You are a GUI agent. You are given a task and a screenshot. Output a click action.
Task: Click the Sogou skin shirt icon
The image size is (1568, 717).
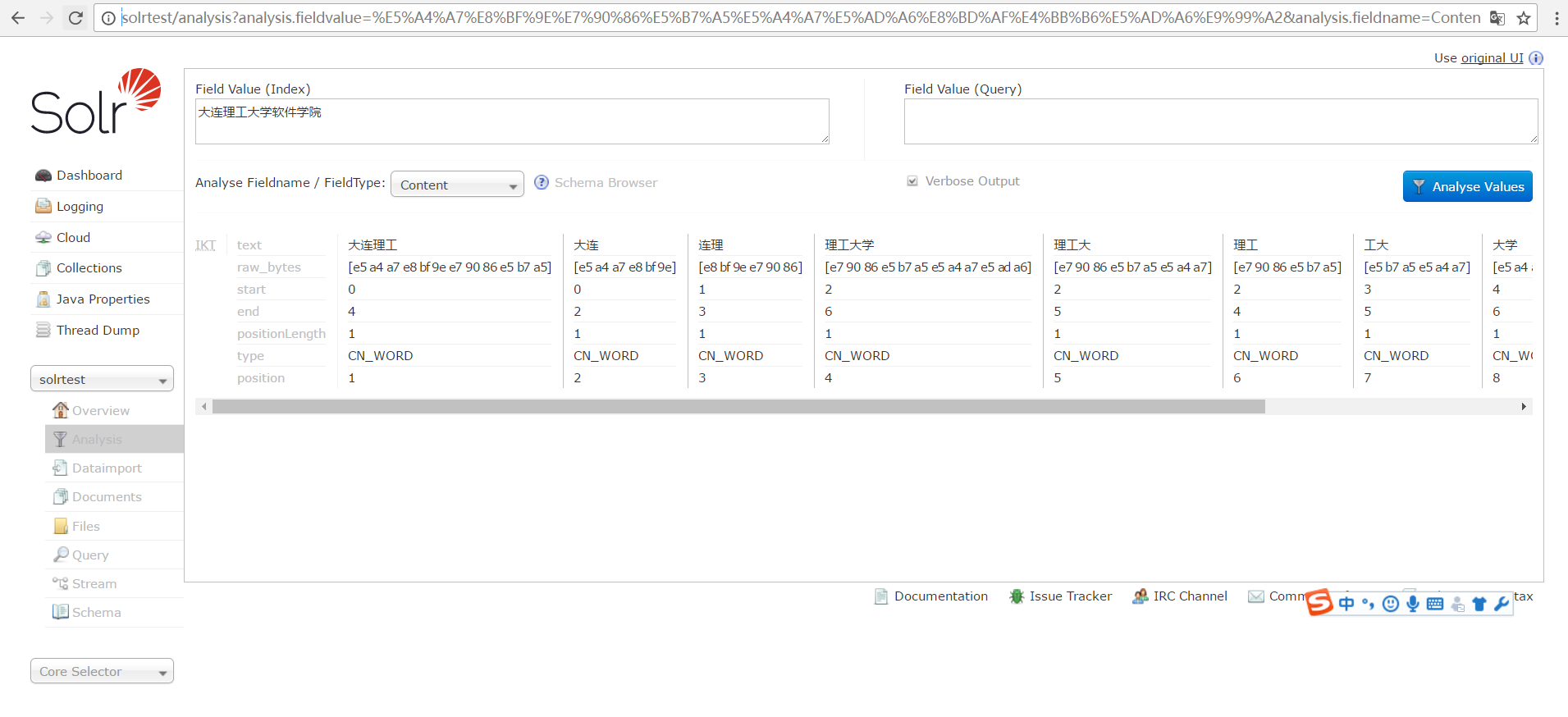tap(1479, 604)
